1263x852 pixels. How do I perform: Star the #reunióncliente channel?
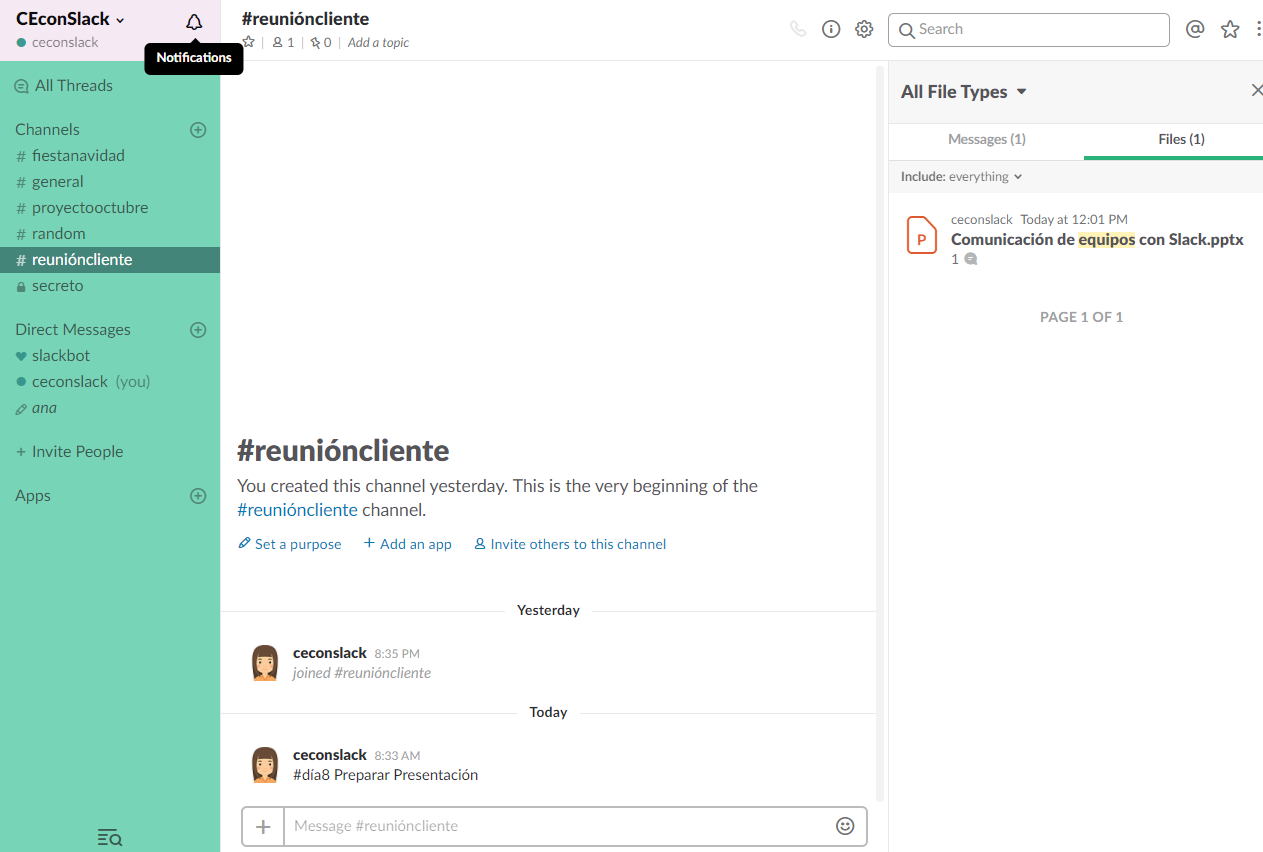(x=249, y=42)
